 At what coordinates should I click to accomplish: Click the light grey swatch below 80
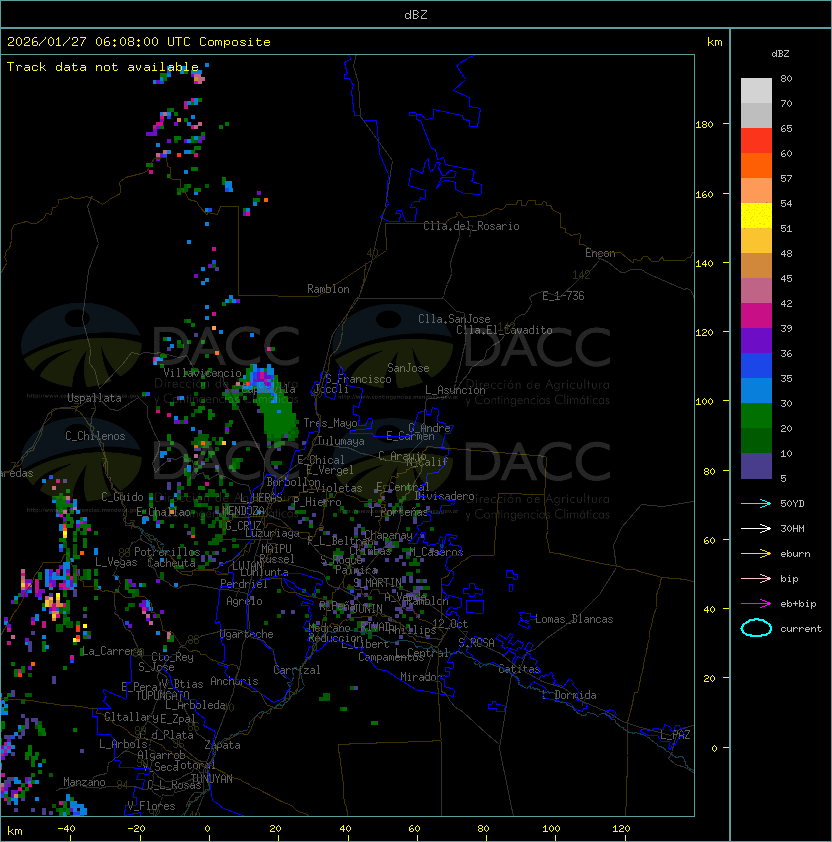(x=756, y=91)
